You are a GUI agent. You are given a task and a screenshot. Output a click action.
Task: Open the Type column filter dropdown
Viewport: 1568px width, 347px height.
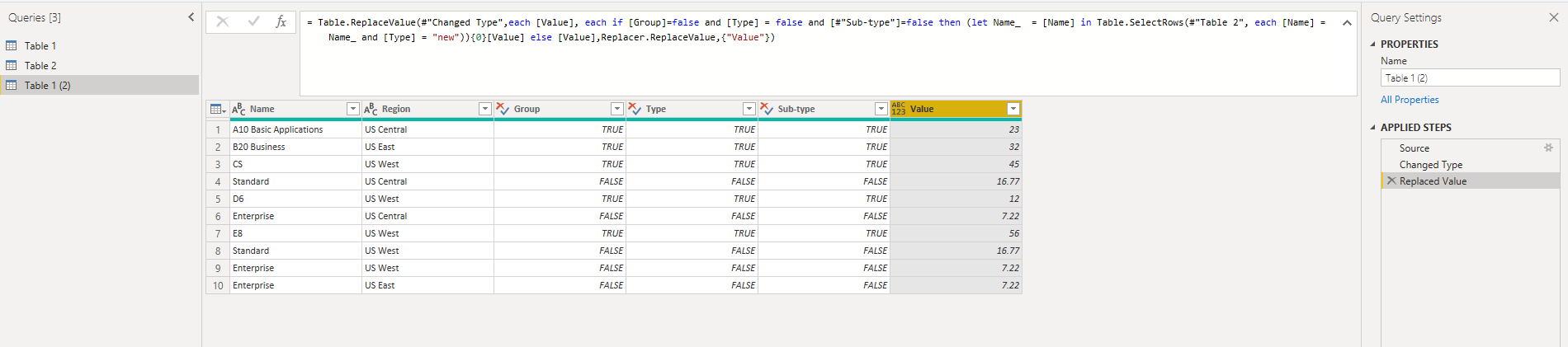pos(749,109)
